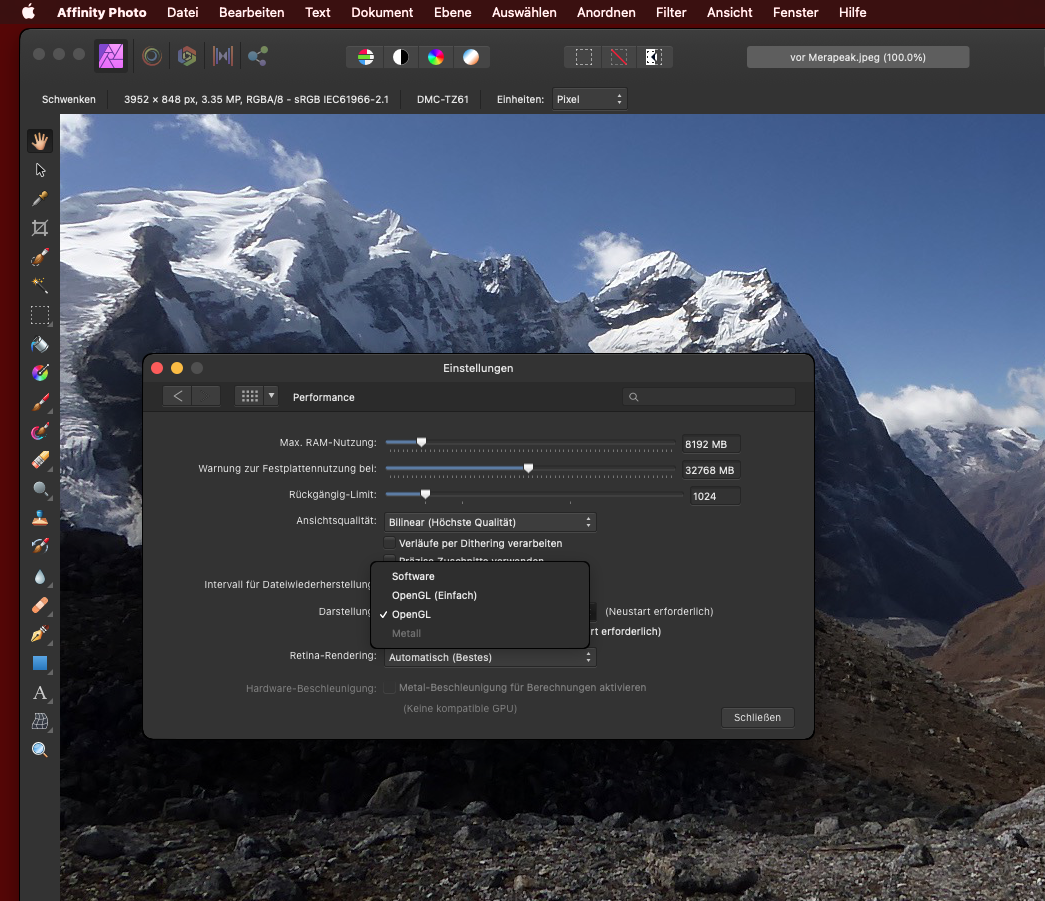Open the Ansicht menu
The image size is (1045, 901).
point(729,12)
